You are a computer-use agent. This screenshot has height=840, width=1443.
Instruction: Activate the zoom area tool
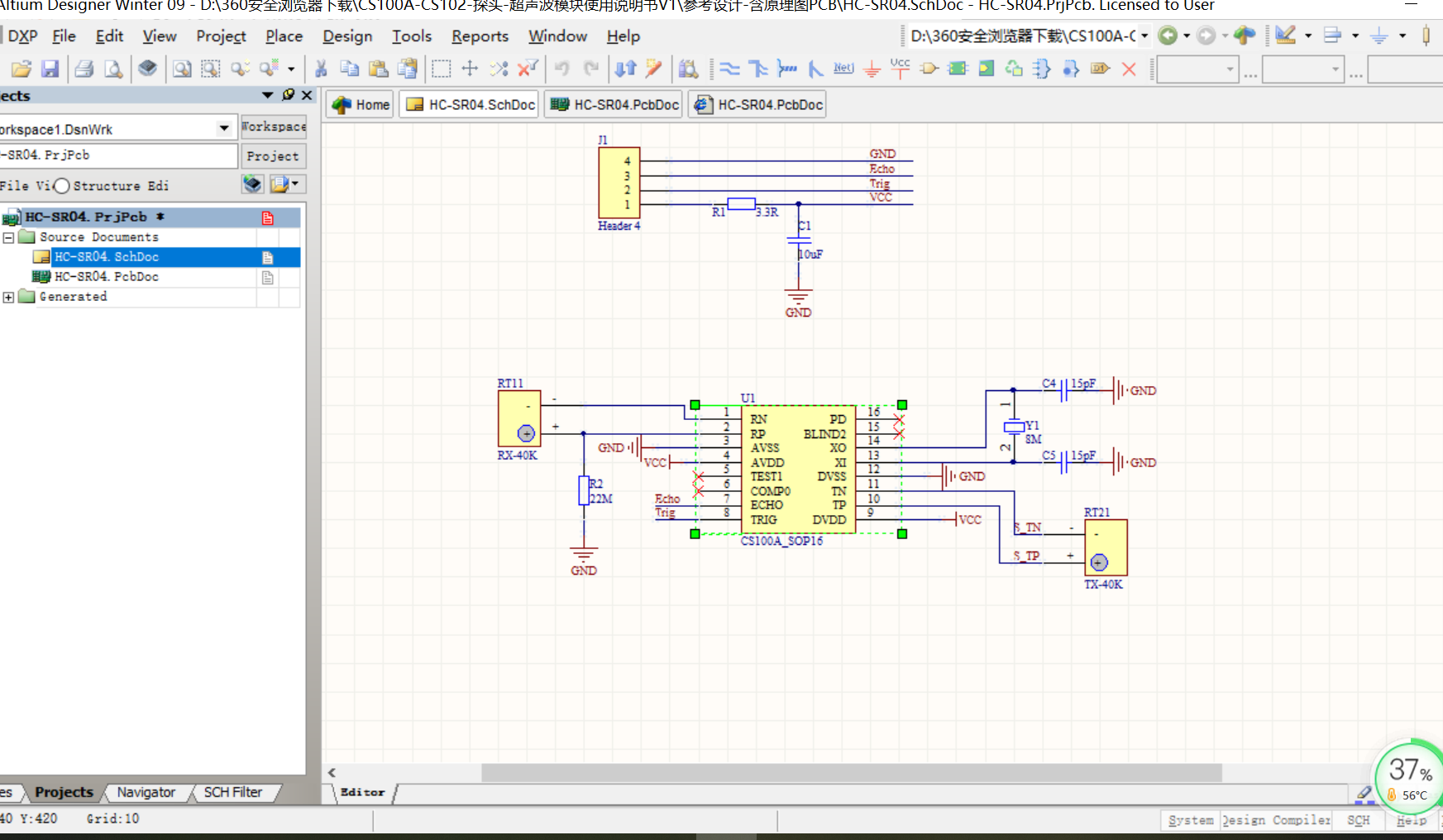(x=210, y=69)
